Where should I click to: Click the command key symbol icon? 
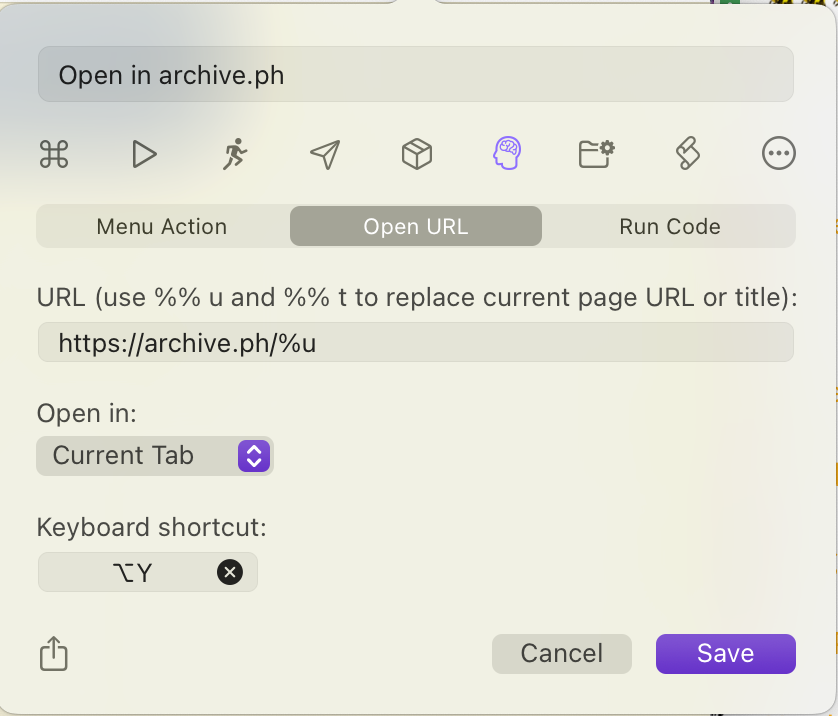tap(53, 153)
